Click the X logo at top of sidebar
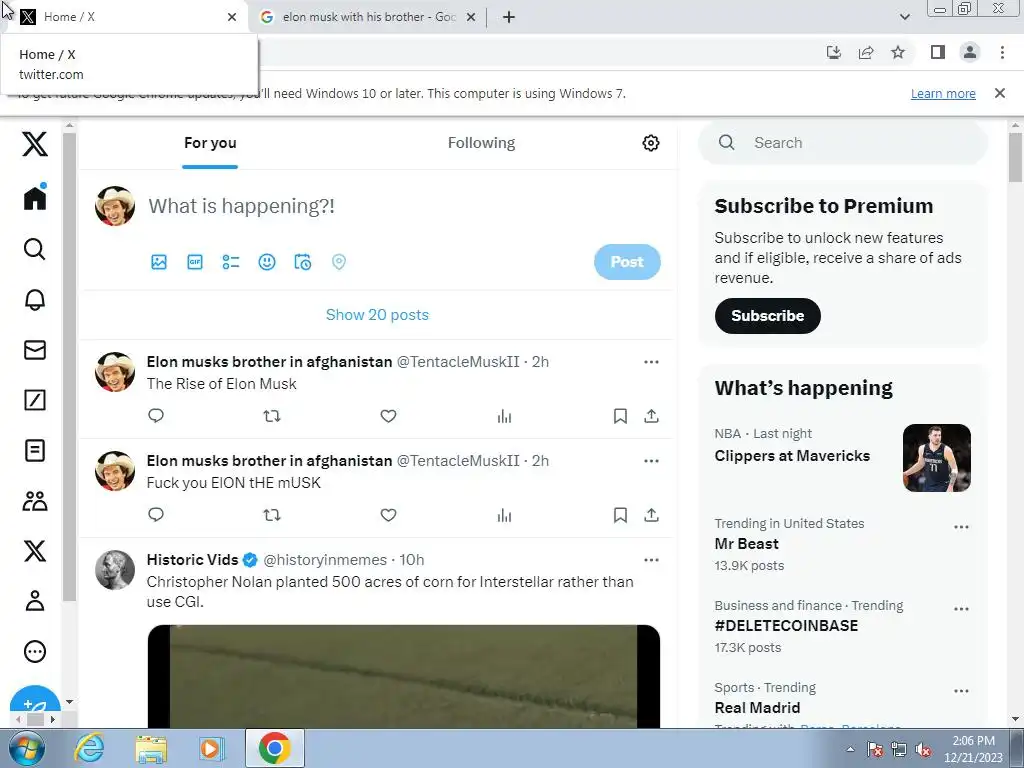The height and width of the screenshot is (768, 1024). (x=35, y=144)
